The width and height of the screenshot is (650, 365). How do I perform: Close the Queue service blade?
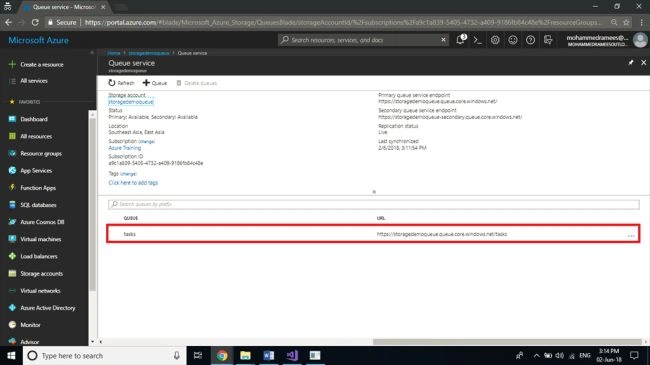pyautogui.click(x=643, y=62)
